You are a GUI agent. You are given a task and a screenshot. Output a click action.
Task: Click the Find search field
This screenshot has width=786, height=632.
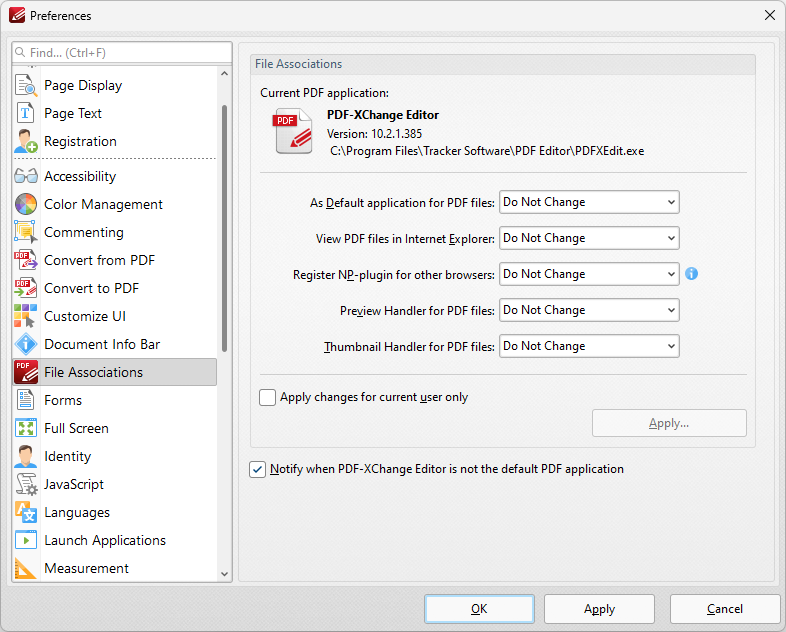(122, 53)
